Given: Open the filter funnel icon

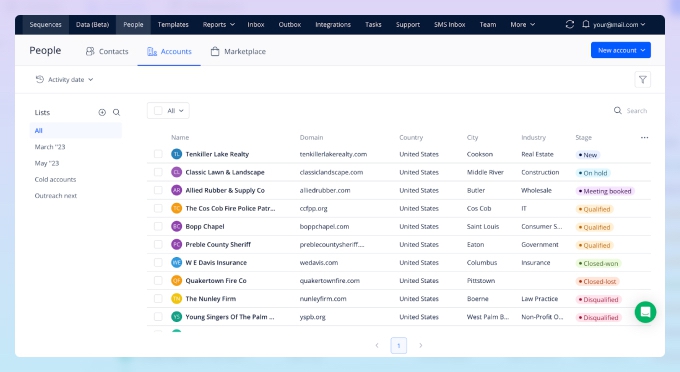Looking at the screenshot, I should point(643,80).
